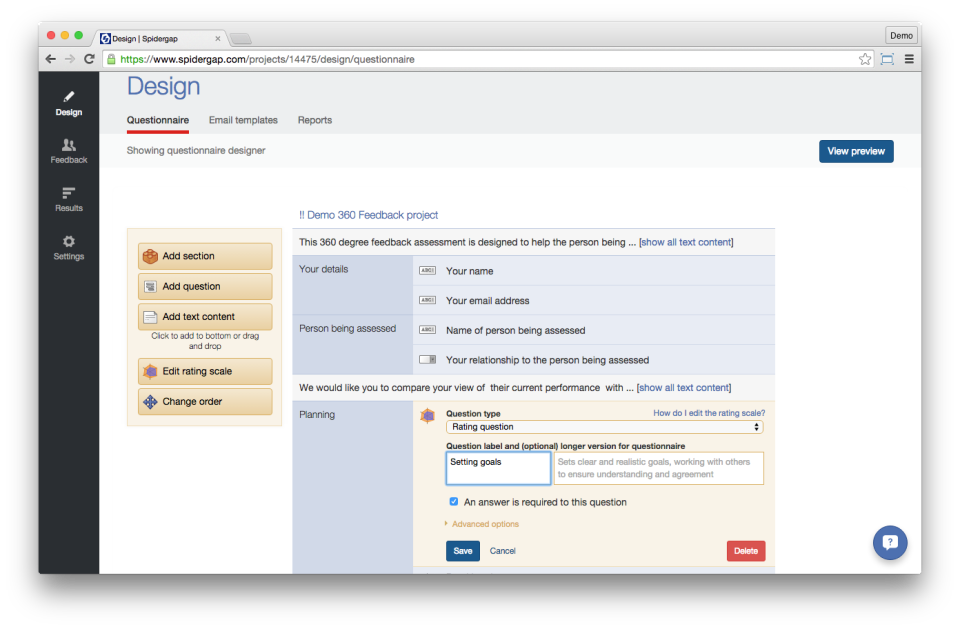The width and height of the screenshot is (960, 629).
Task: Save the question changes
Action: [463, 551]
